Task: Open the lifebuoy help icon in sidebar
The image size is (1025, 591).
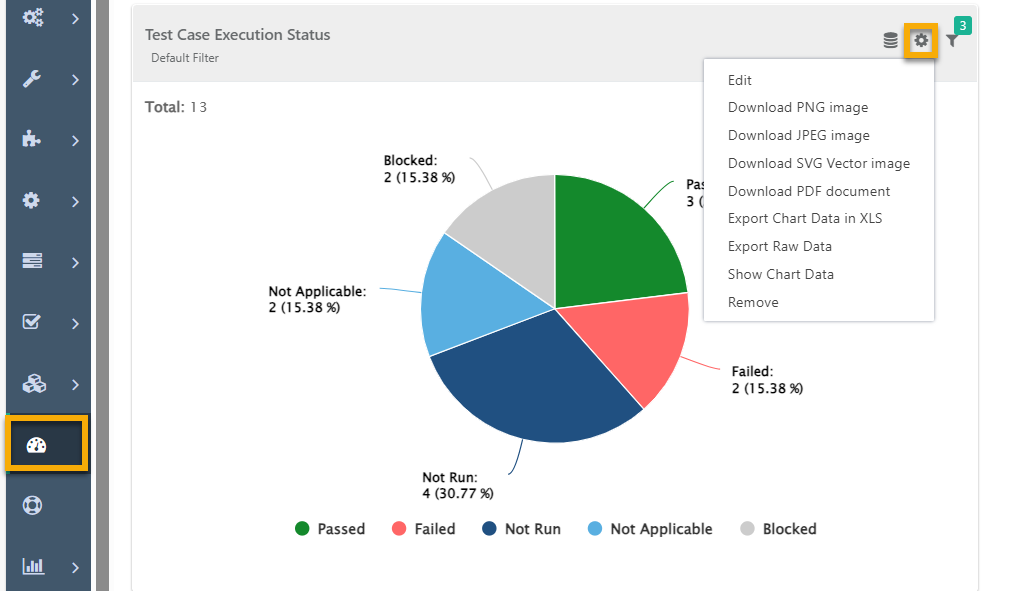Action: point(33,505)
